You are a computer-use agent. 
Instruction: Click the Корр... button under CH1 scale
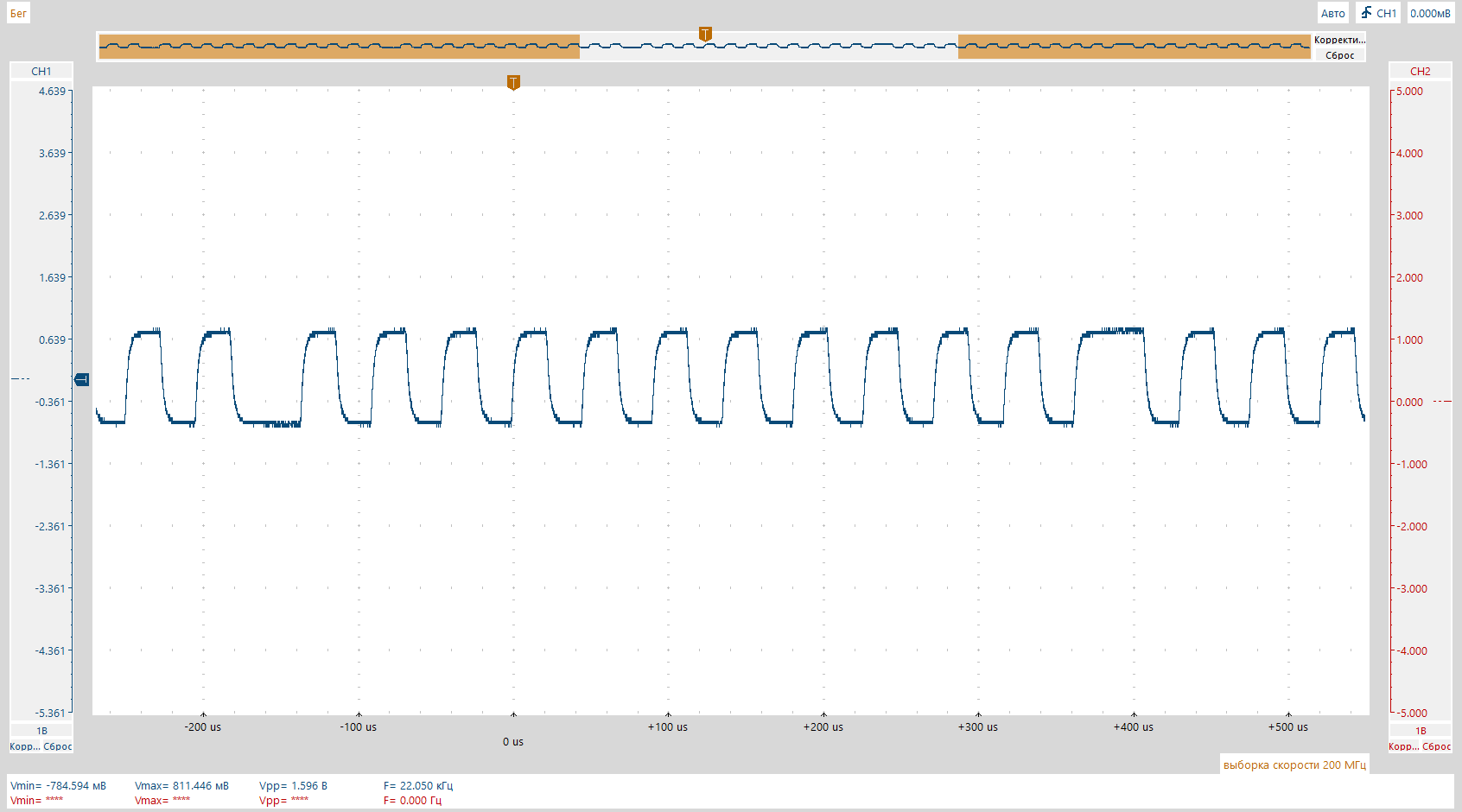coord(25,746)
